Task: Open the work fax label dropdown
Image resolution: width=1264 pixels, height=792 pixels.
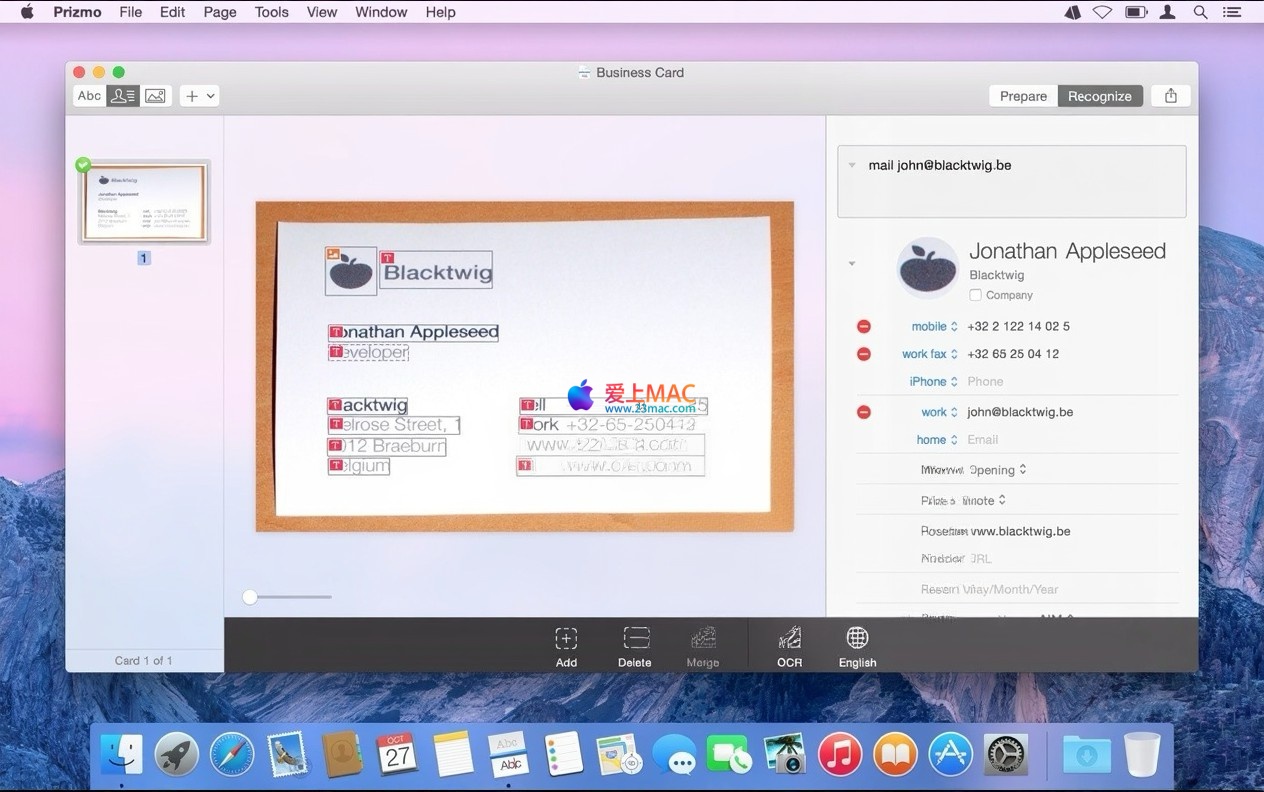Action: [929, 354]
